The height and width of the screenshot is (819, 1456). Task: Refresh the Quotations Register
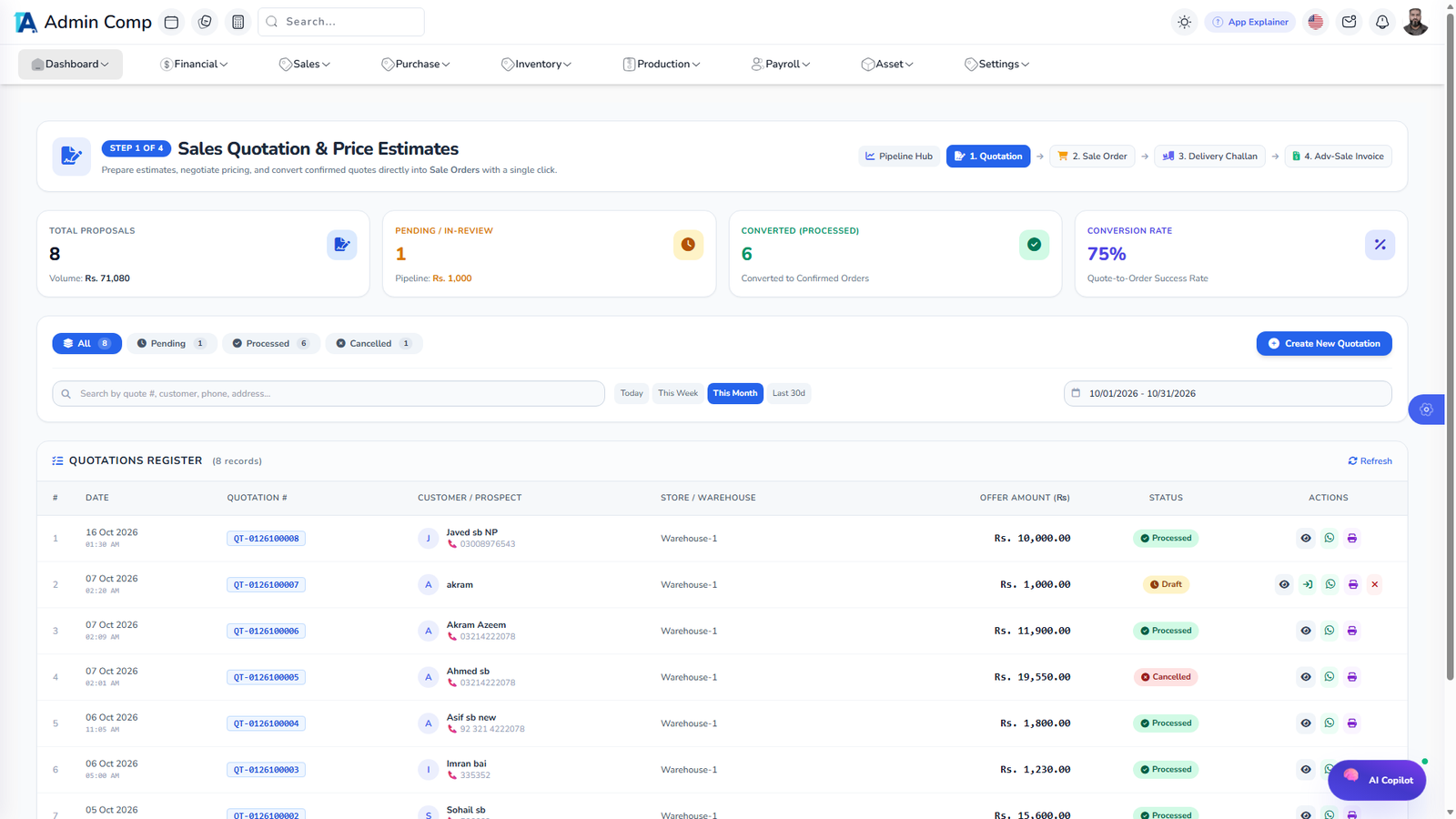pos(1370,461)
